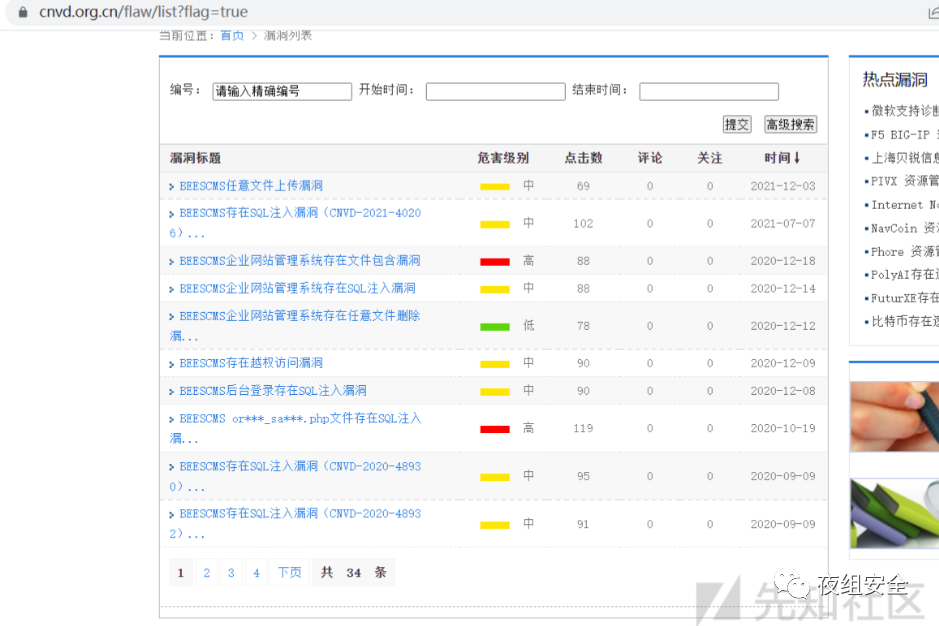Open BEESCMS SQL注入 CNVD-2020-48930 entry

click(295, 476)
